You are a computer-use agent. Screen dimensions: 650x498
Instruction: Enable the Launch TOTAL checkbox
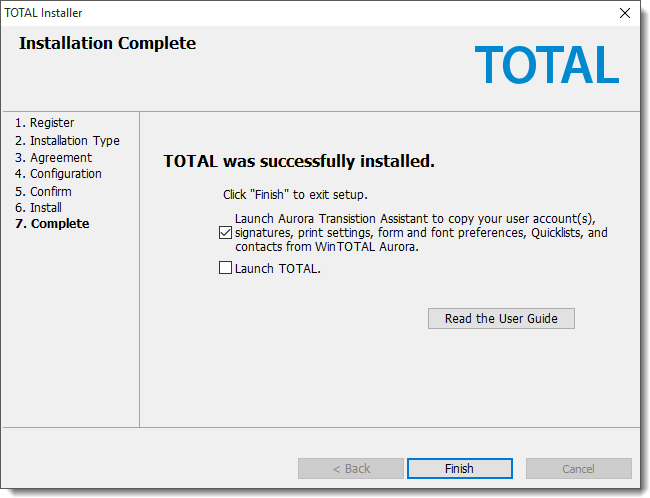(225, 268)
